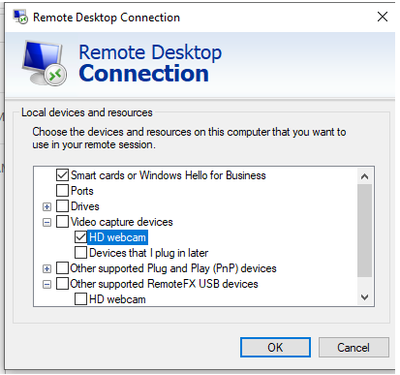Screen dimensions: 400x375
Task: Select Devices that I plug in later label
Action: (149, 253)
